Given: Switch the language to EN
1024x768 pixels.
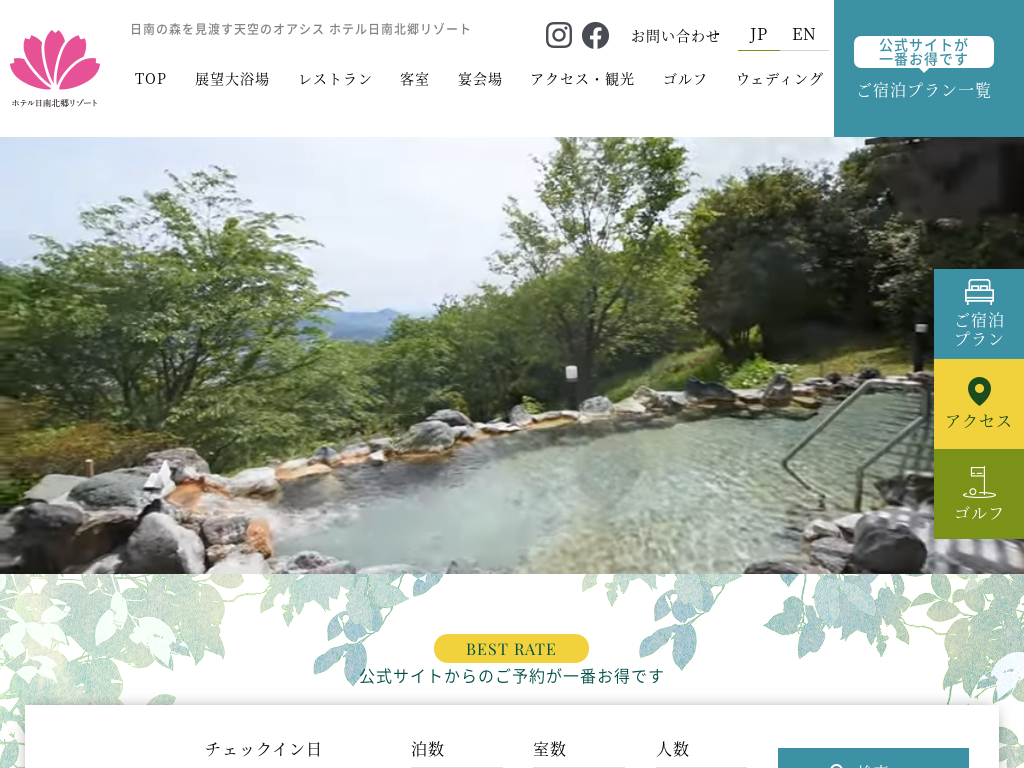Looking at the screenshot, I should tap(803, 34).
